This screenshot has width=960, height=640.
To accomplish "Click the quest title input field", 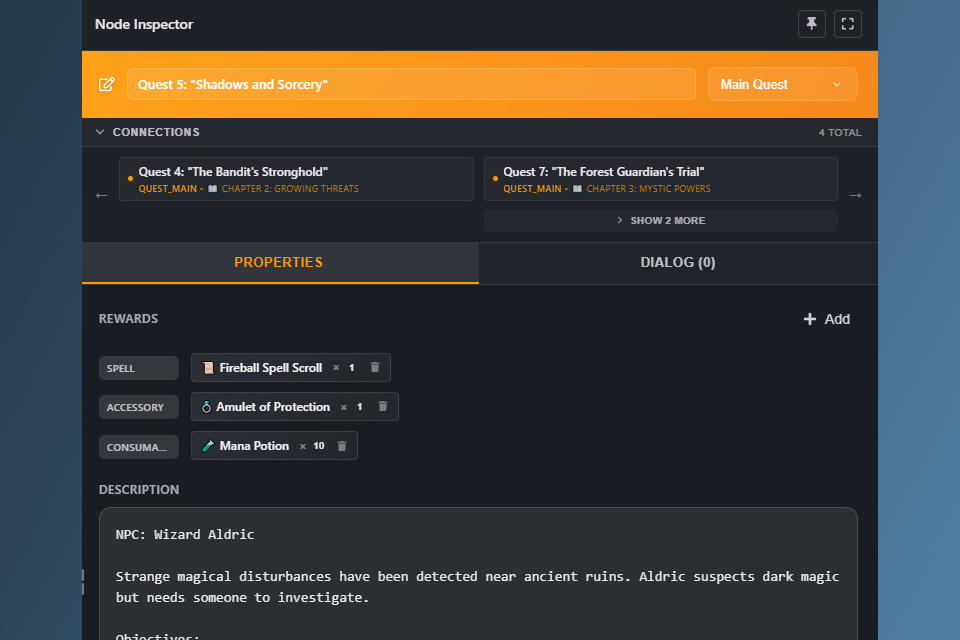I will tap(411, 84).
